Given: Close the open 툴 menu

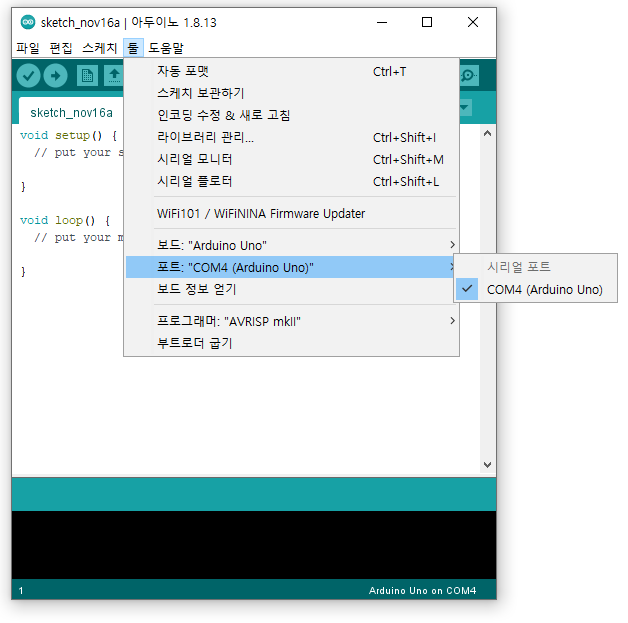Looking at the screenshot, I should pyautogui.click(x=133, y=48).
